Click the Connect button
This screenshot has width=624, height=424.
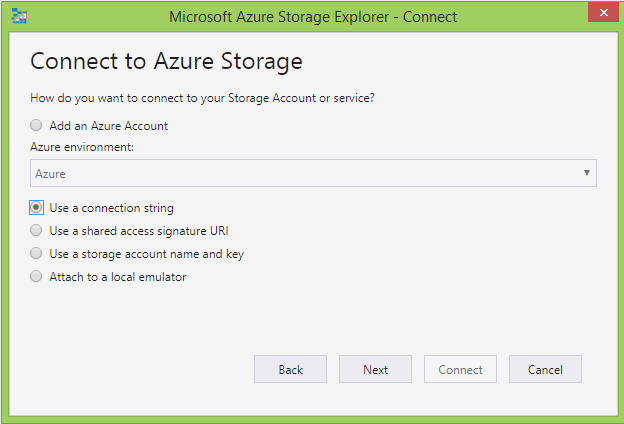point(460,369)
